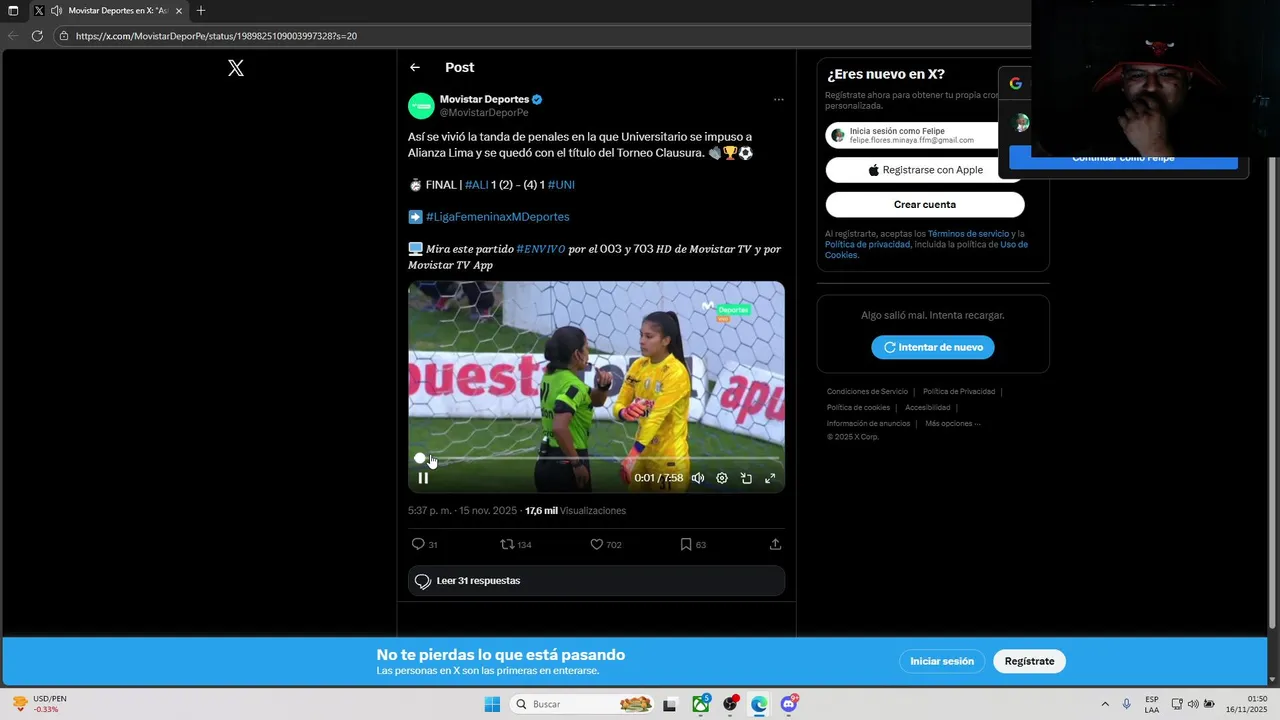Bookmark the post
This screenshot has height=720, width=1280.
(x=686, y=544)
